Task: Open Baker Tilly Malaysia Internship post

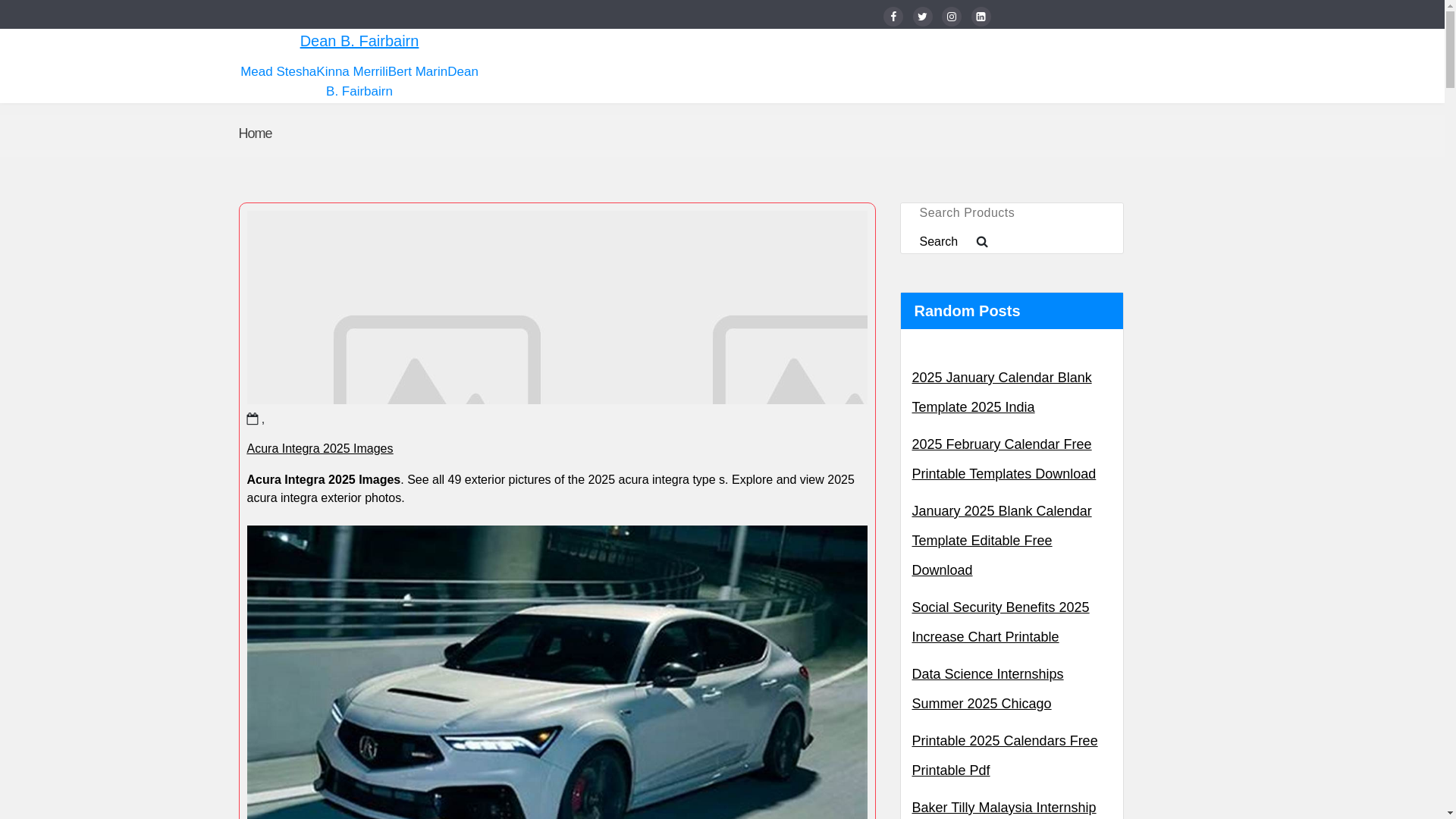Action: (1003, 808)
